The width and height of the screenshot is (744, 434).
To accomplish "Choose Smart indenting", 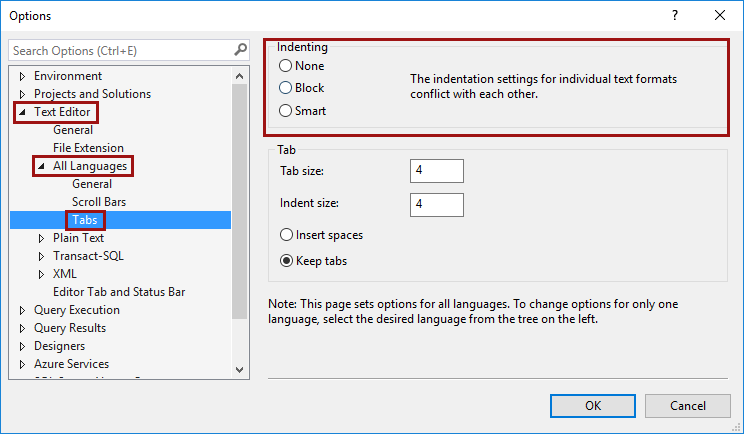I will [286, 111].
